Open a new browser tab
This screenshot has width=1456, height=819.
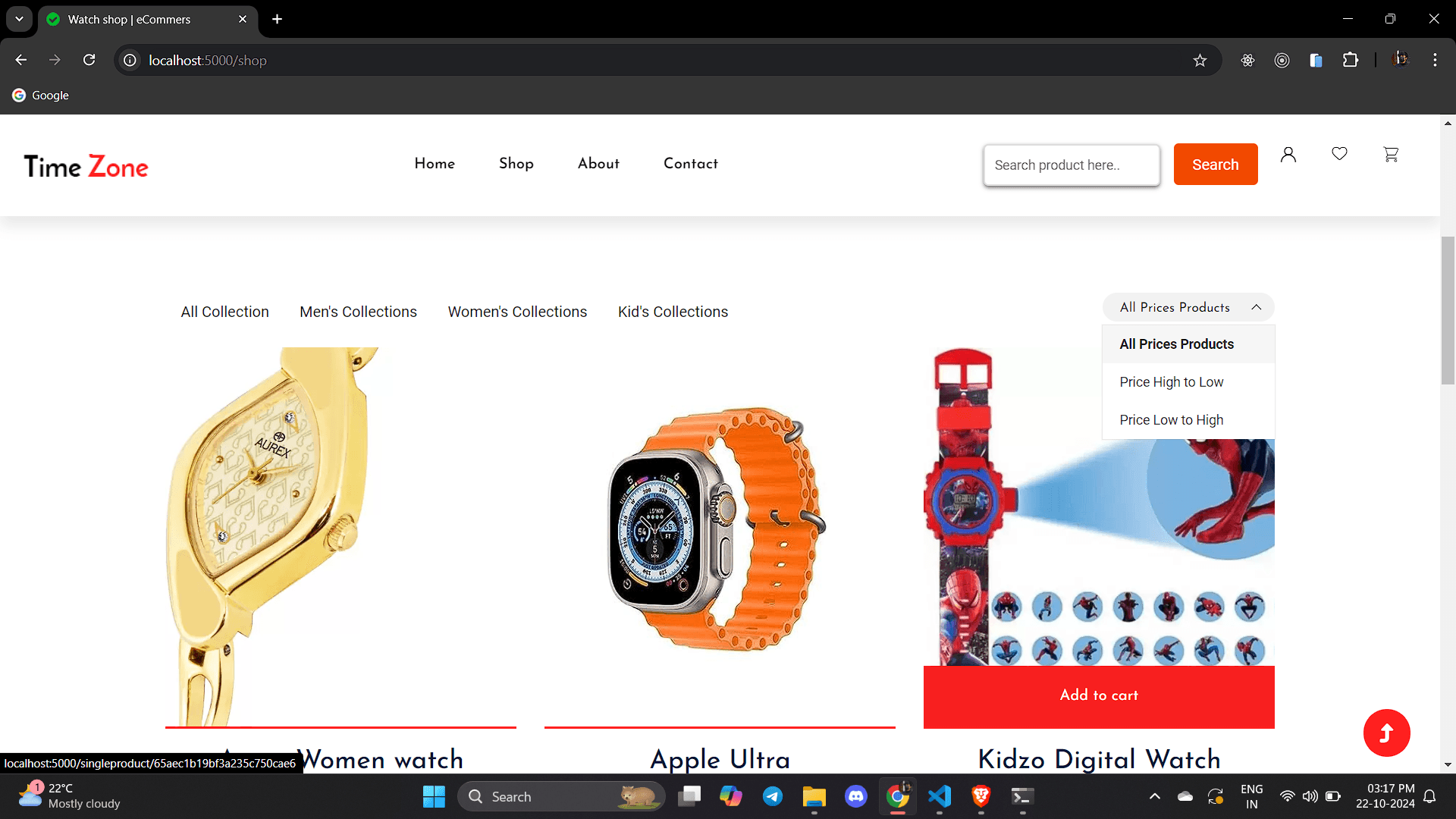pyautogui.click(x=278, y=19)
